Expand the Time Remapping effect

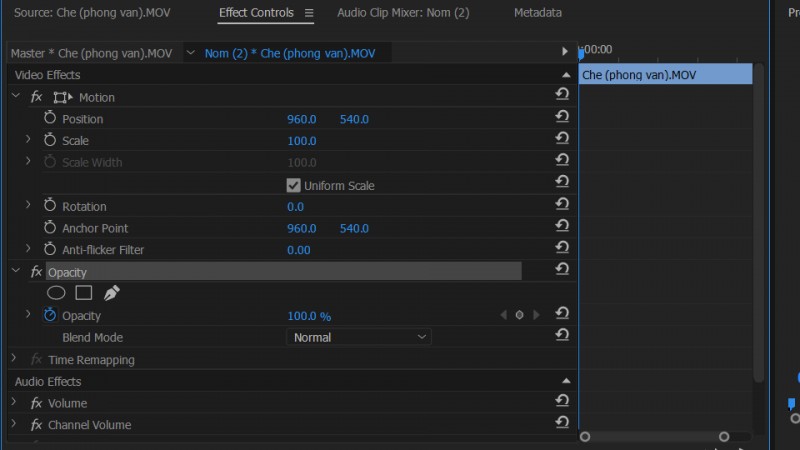point(14,359)
